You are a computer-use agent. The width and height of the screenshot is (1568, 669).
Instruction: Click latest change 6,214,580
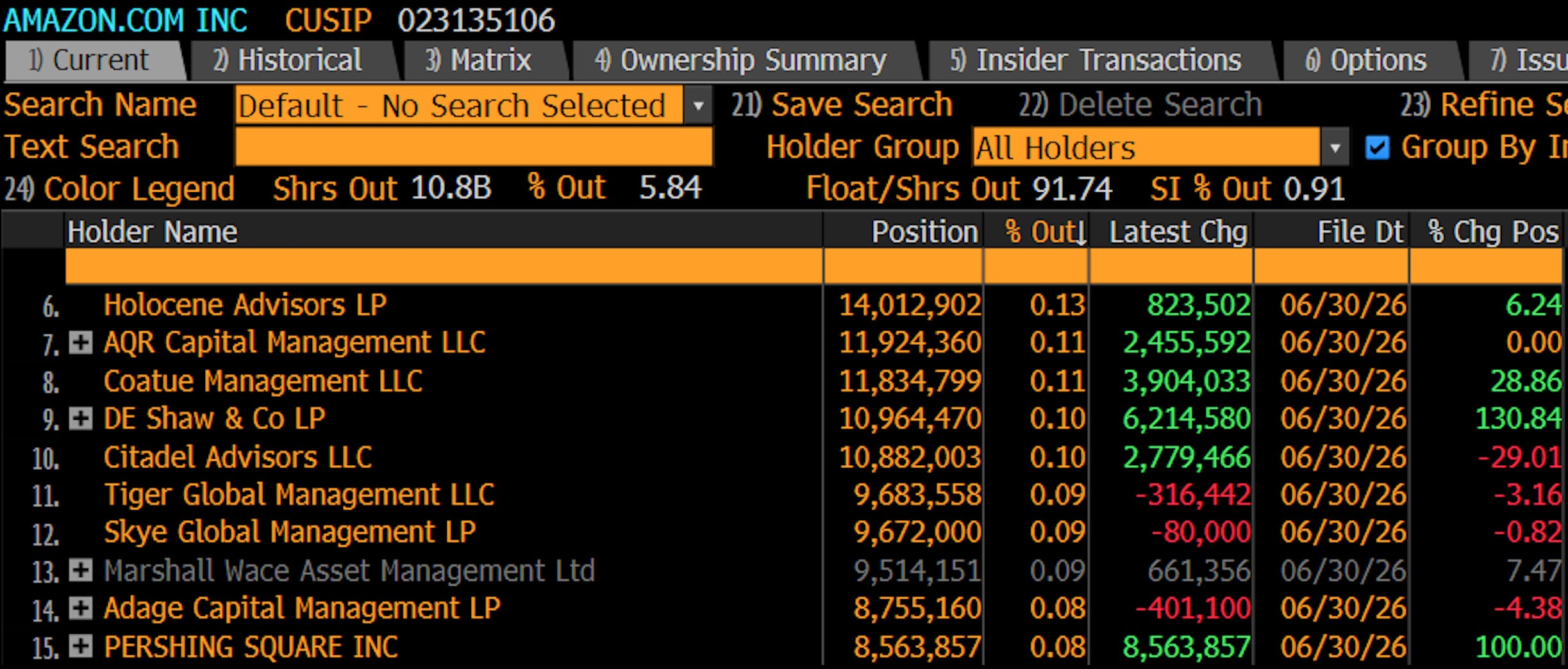(x=1187, y=419)
